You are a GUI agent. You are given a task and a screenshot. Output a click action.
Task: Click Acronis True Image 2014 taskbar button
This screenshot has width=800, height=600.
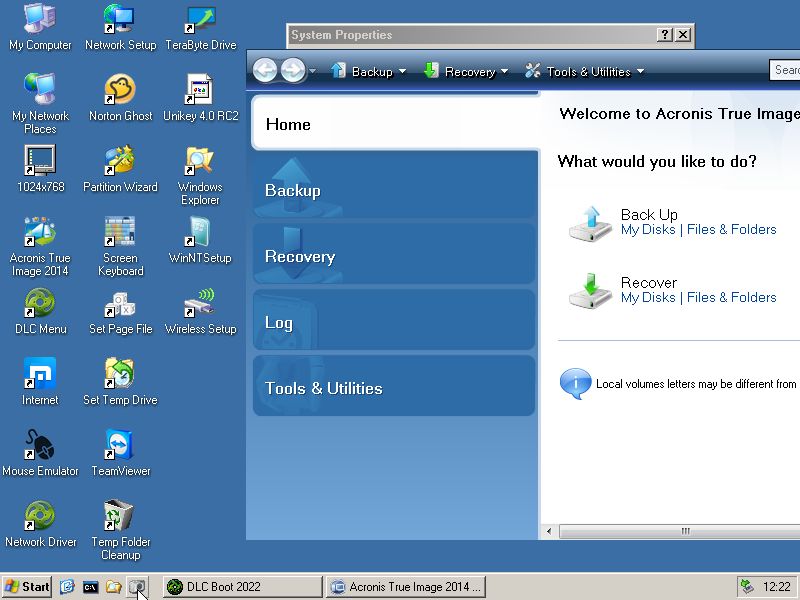[x=406, y=587]
